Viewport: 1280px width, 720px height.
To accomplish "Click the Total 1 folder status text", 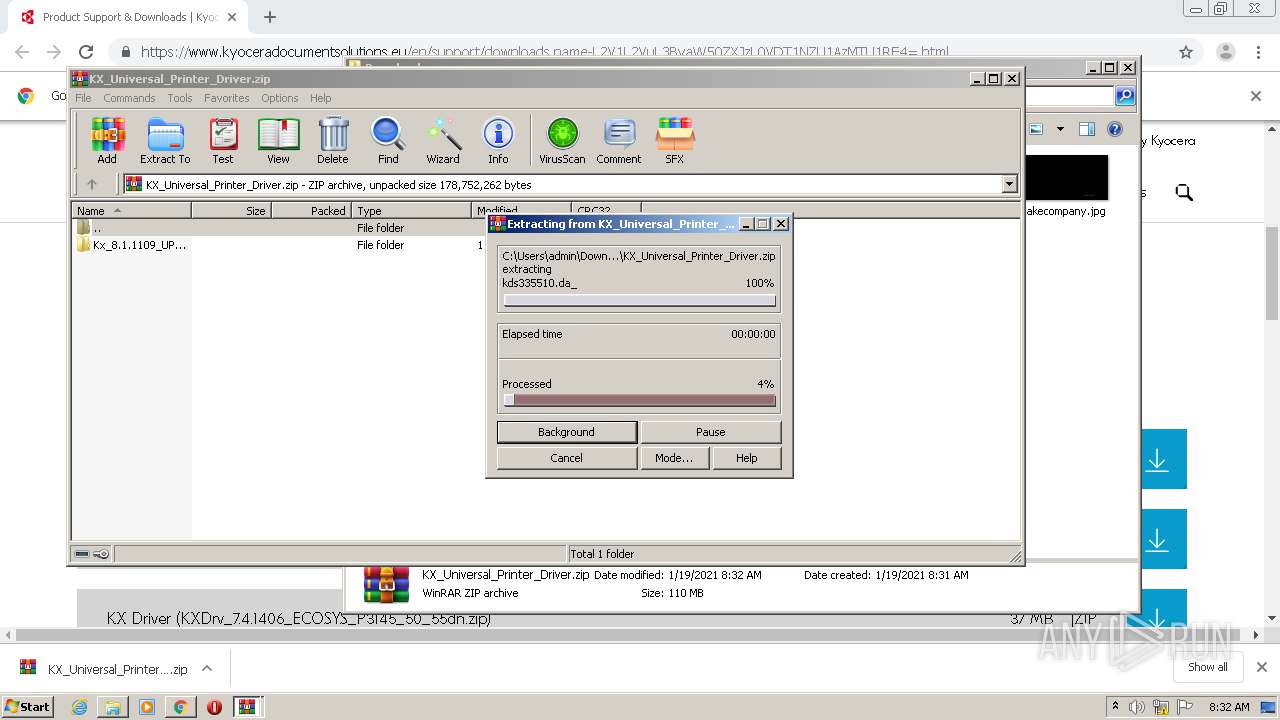I will 602,554.
